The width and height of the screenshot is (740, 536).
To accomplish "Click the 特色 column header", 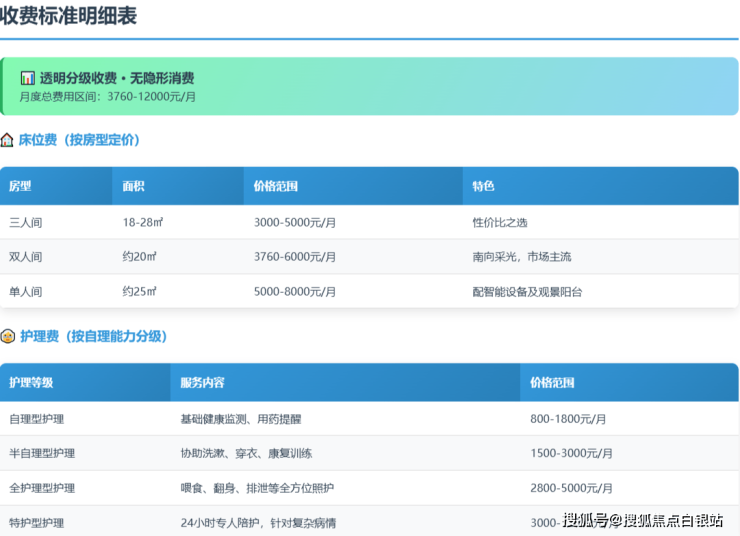I will pyautogui.click(x=484, y=186).
